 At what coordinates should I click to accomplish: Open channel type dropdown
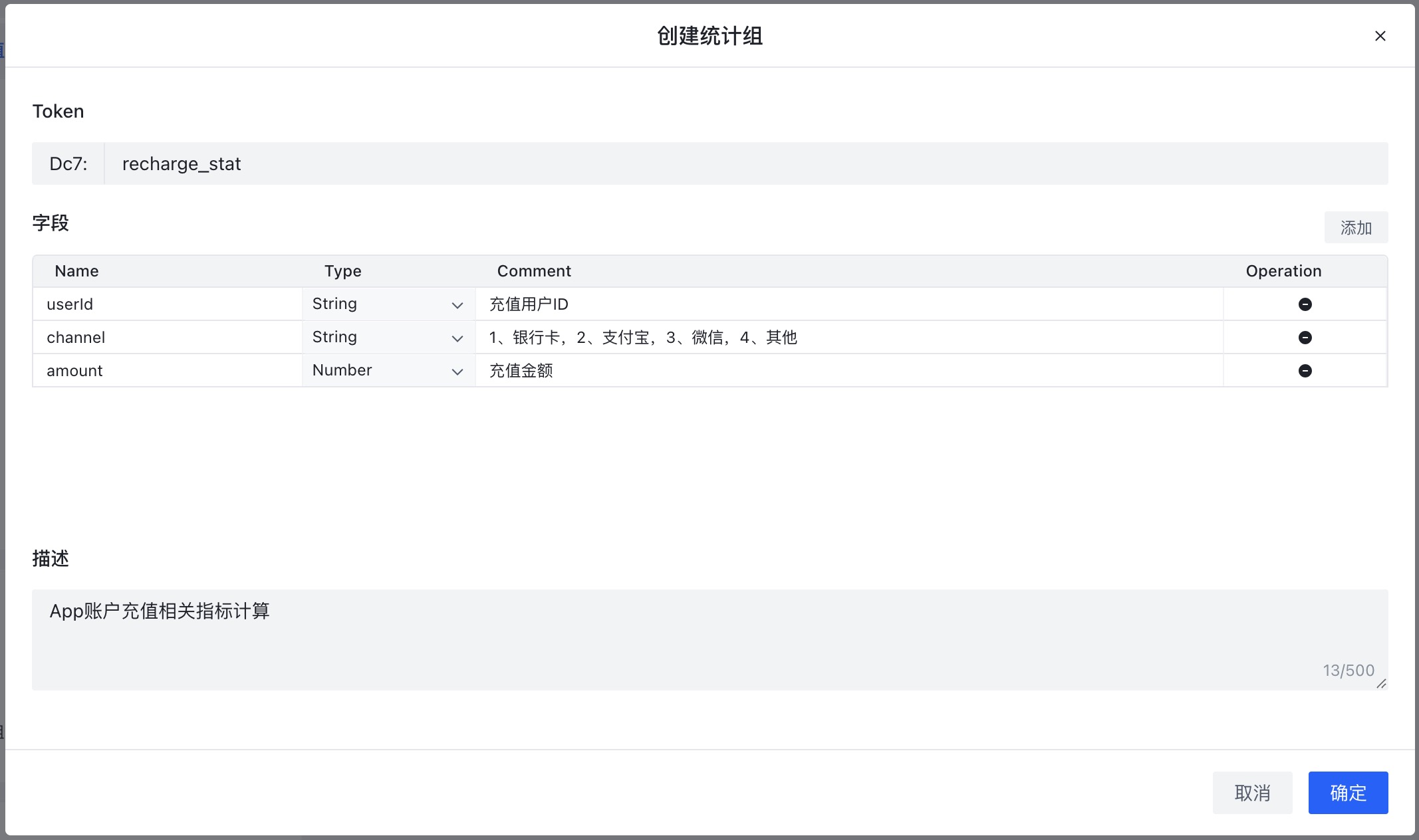(x=388, y=338)
